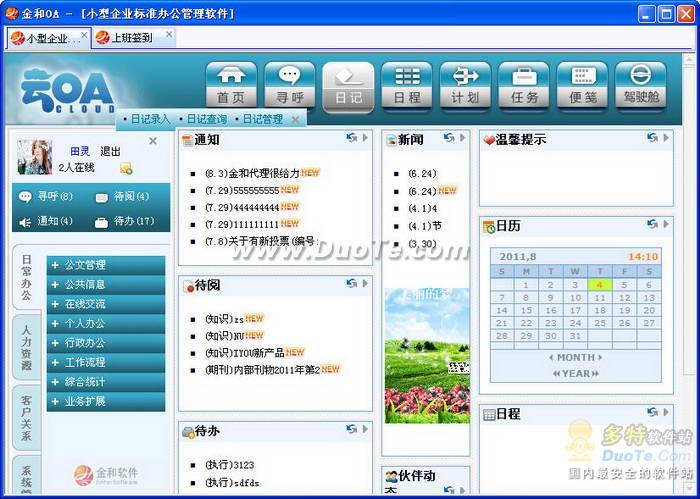The width and height of the screenshot is (700, 499).
Task: Open the 计划 plan icon
Action: 465,86
